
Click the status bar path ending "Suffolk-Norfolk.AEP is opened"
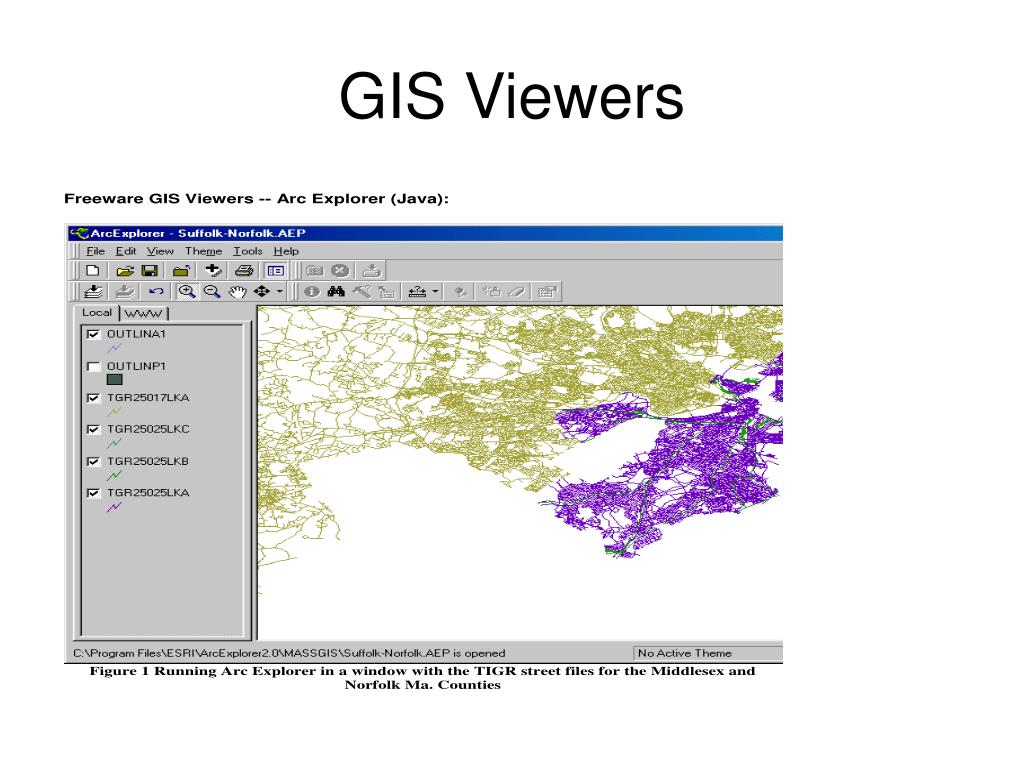pyautogui.click(x=289, y=653)
